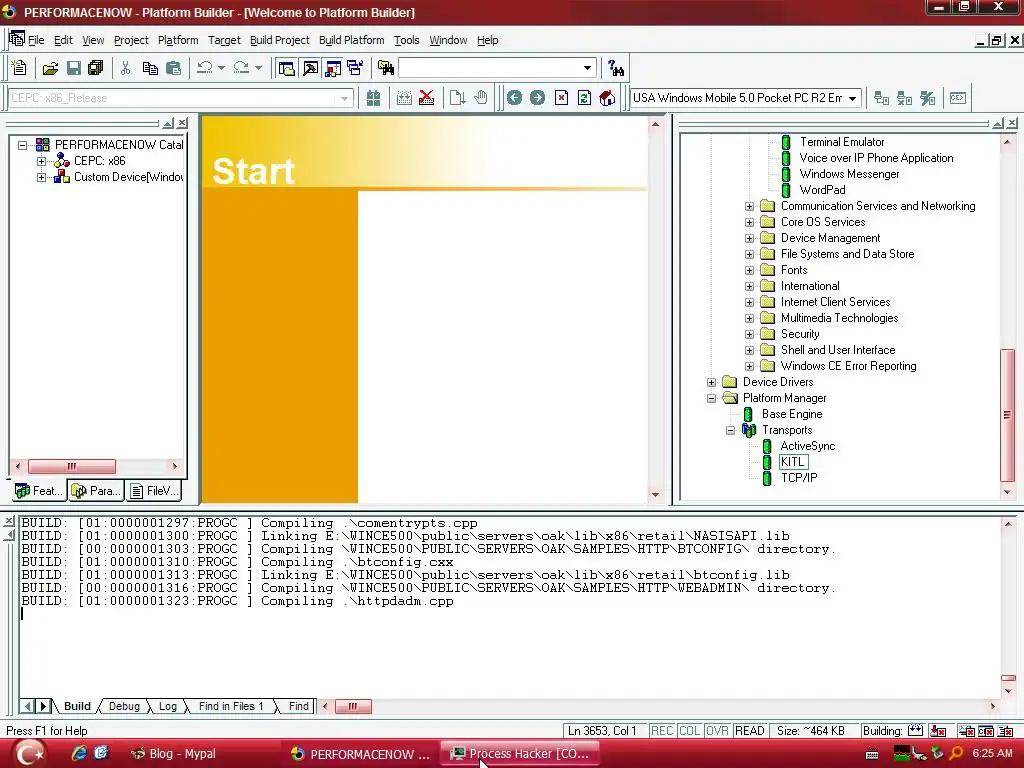Click the Stop page red X icon
1024x768 pixels.
point(561,98)
